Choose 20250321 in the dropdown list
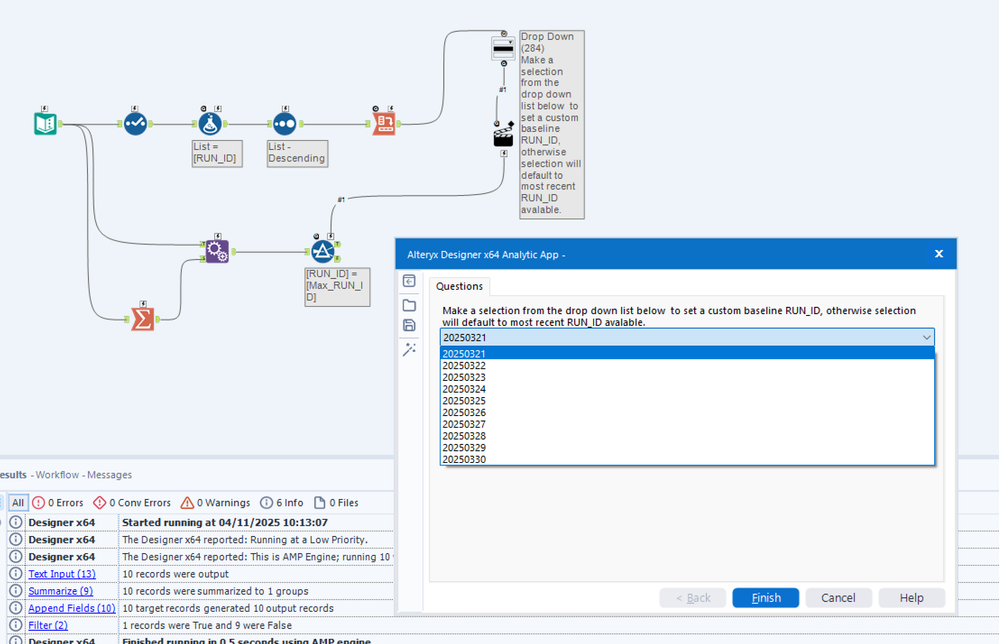 tap(687, 354)
